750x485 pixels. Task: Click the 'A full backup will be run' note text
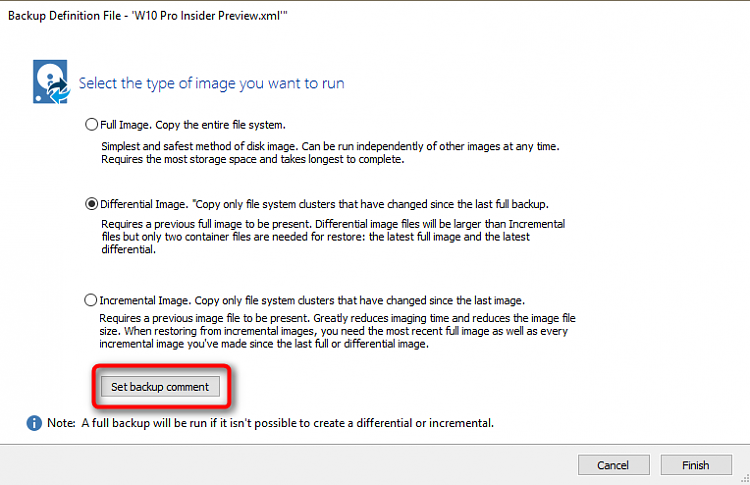coord(287,423)
